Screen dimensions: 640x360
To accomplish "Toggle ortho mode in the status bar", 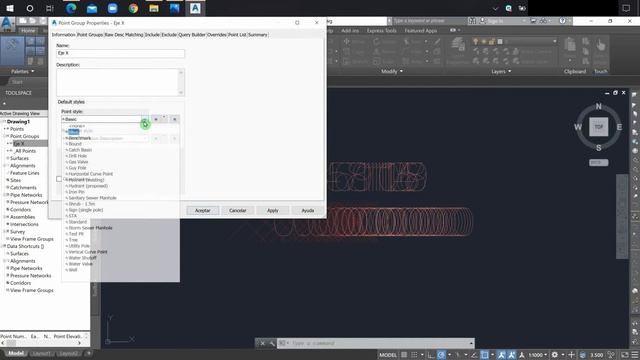I will pyautogui.click(x=430, y=355).
